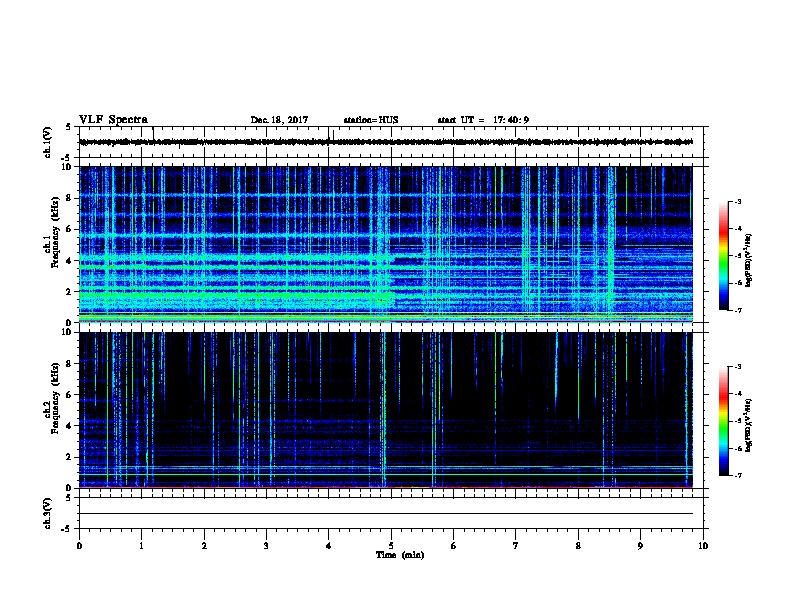792x612 pixels.
Task: Click time axis tick label "4"
Action: coord(329,546)
